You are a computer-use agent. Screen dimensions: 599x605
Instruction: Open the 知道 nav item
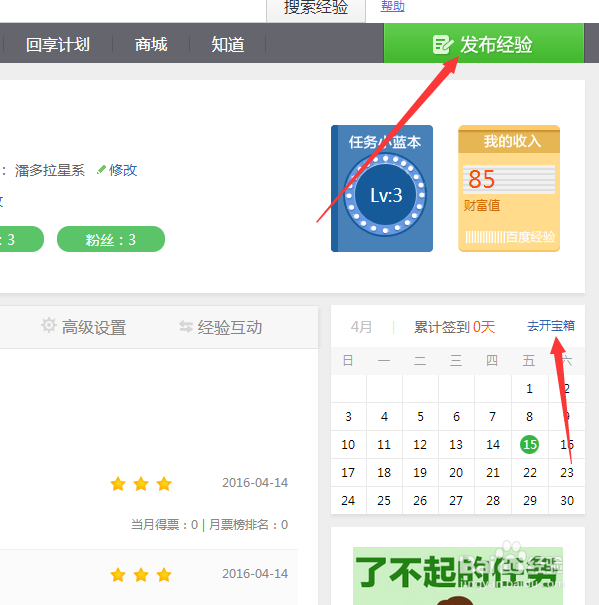[x=228, y=44]
